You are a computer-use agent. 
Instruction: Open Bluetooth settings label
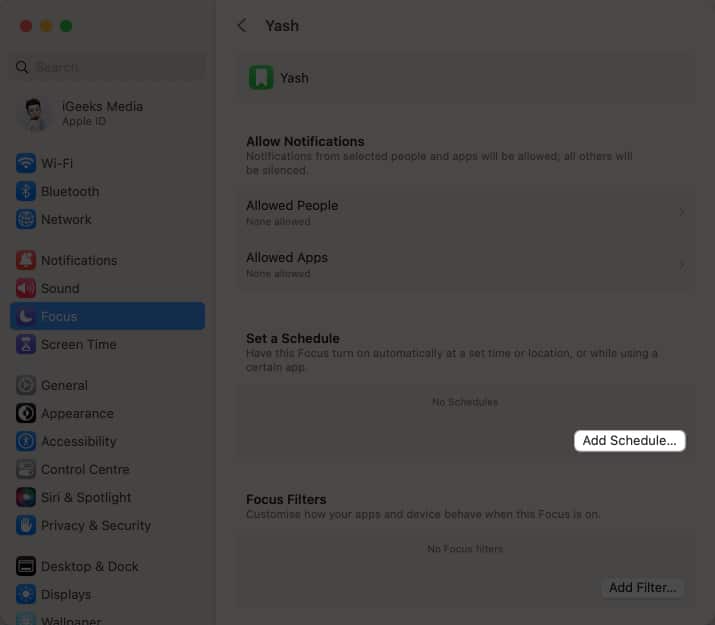click(x=70, y=191)
